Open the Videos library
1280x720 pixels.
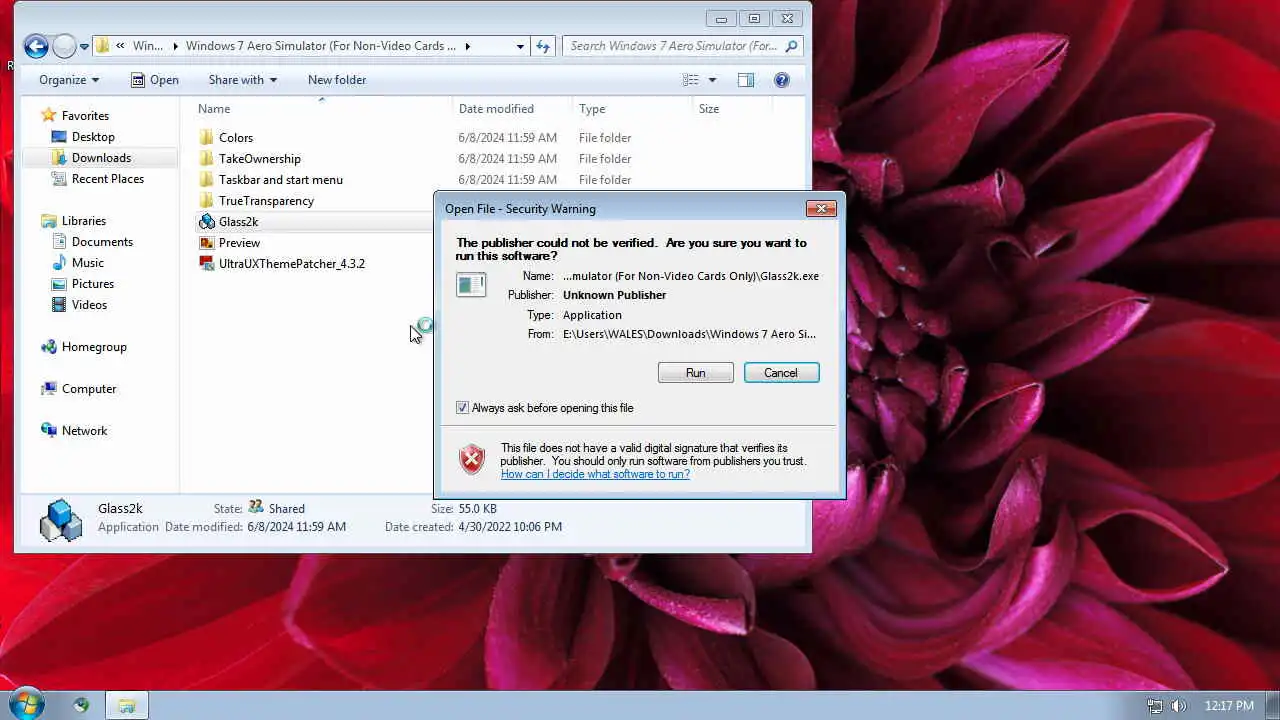point(89,305)
